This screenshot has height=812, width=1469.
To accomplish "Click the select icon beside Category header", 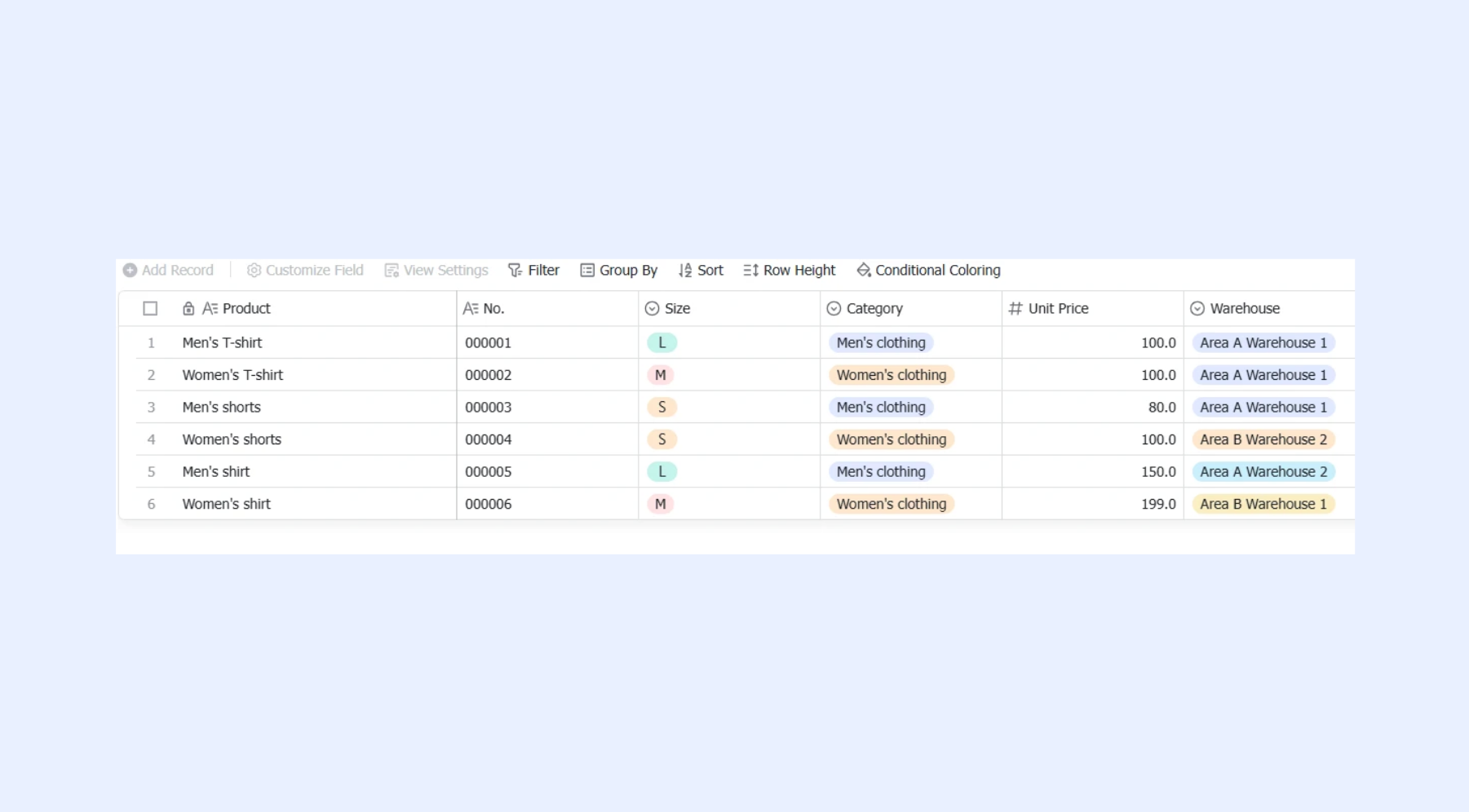I will tap(834, 308).
